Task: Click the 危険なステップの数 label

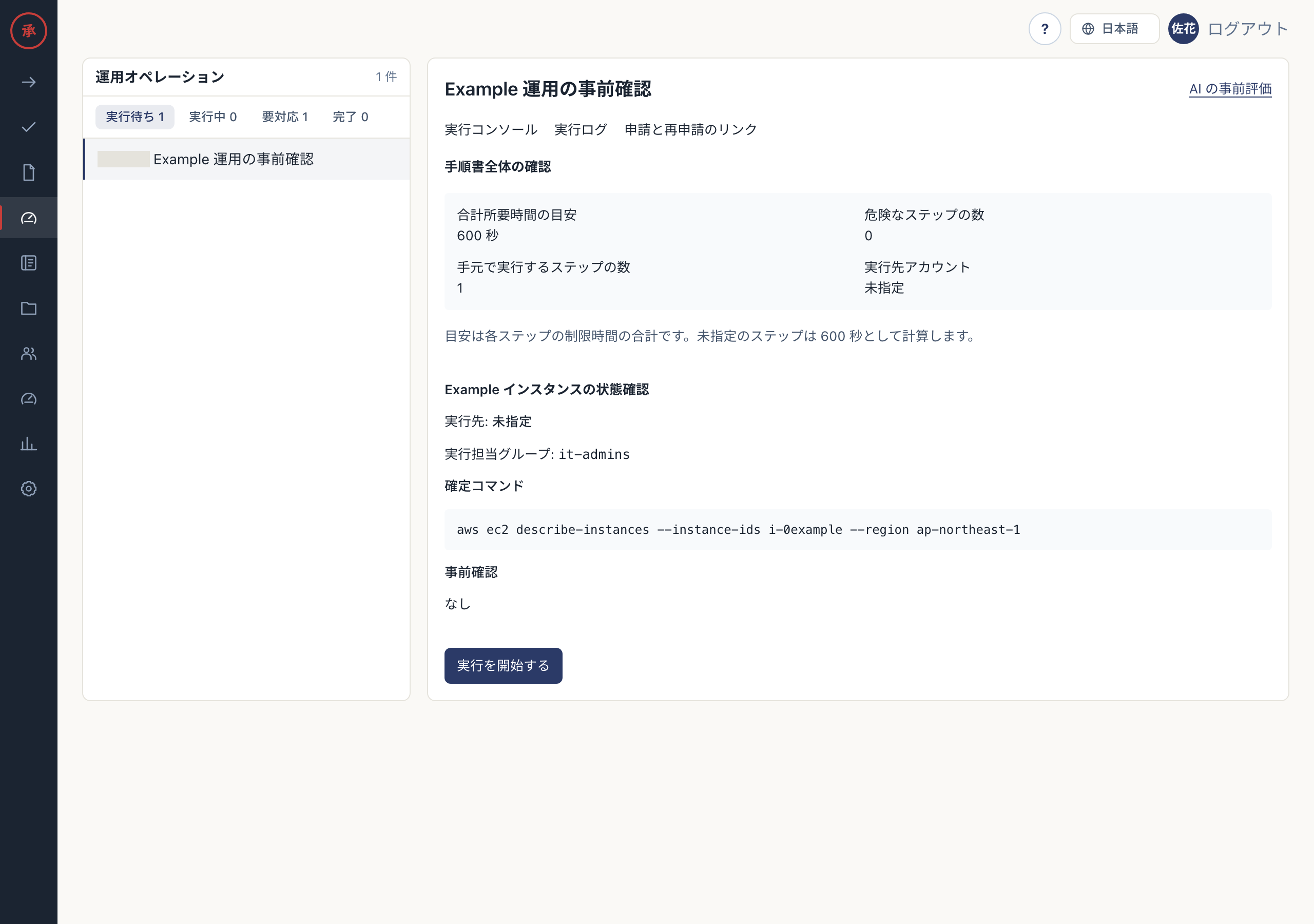Action: (924, 215)
